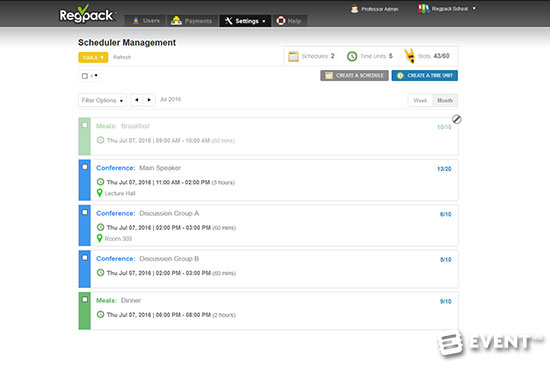Click the disabled icon on Breakfast row
Viewport: 550px width, 365px height.
(x=456, y=119)
